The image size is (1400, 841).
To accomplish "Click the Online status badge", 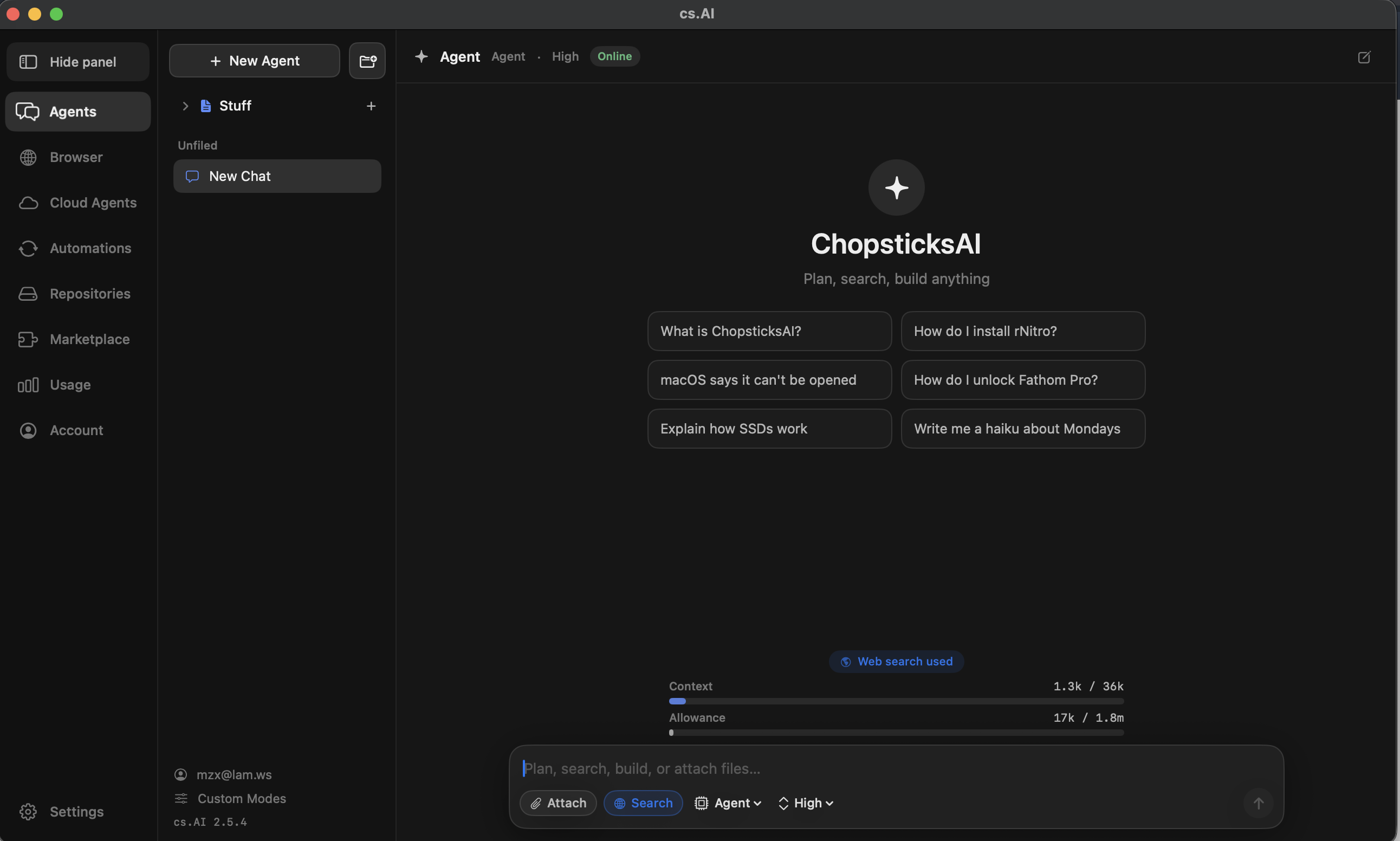I will (x=615, y=57).
